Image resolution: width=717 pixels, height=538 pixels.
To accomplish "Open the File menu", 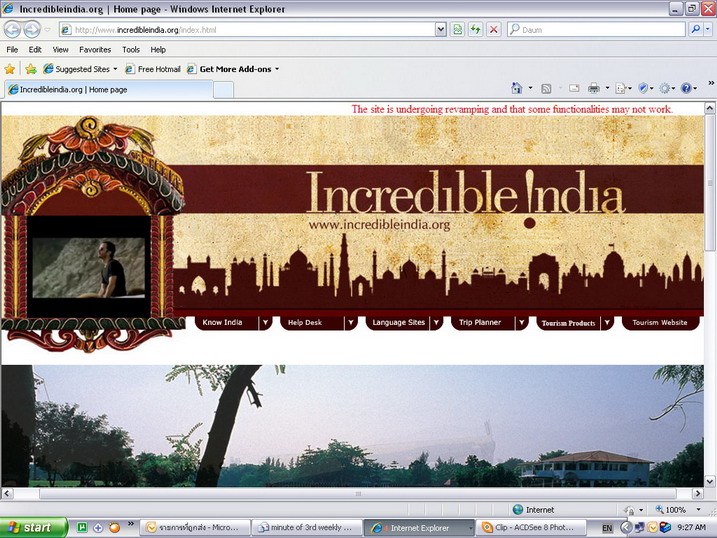I will point(12,49).
